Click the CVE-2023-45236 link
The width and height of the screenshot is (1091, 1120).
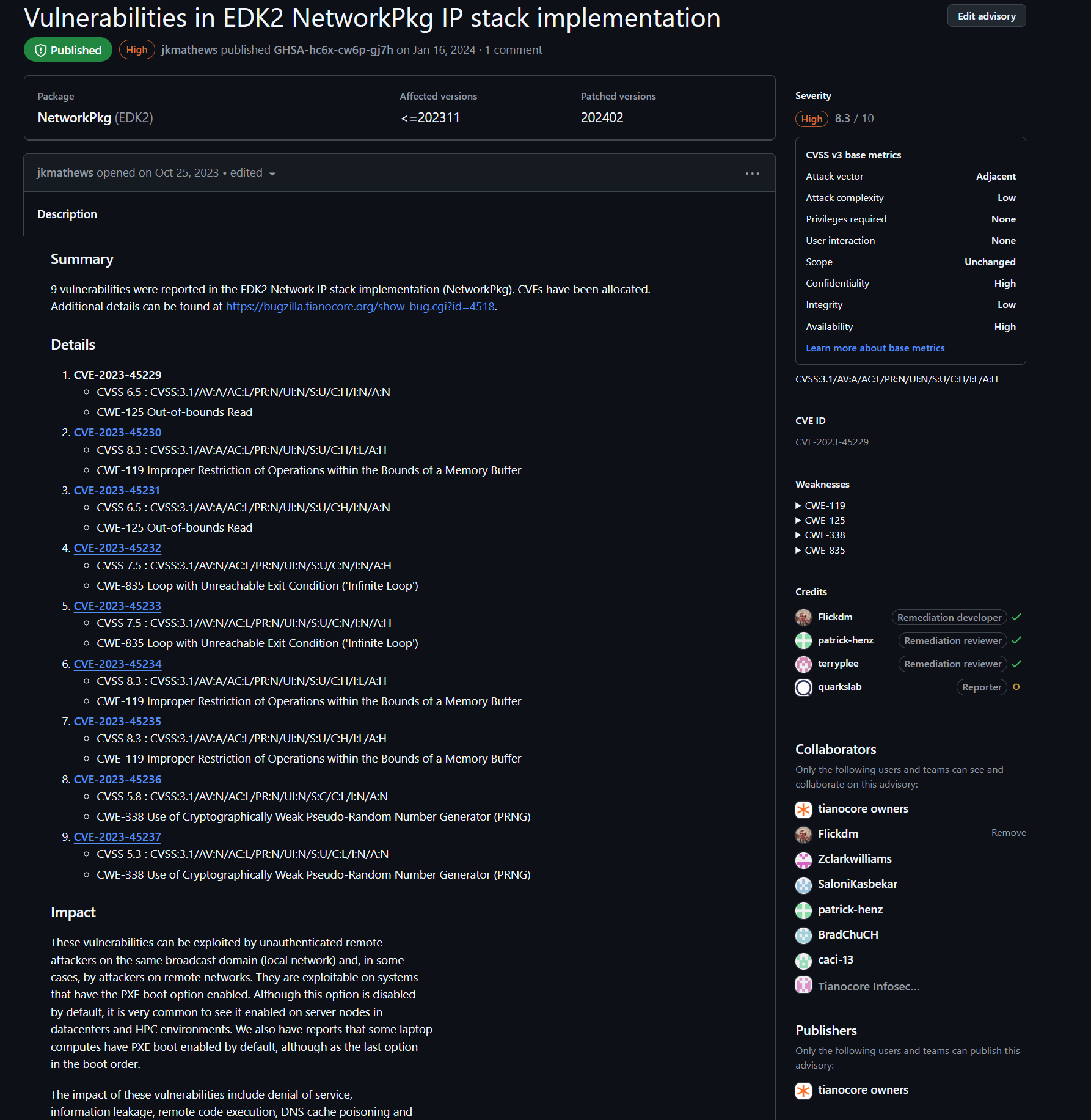click(117, 780)
